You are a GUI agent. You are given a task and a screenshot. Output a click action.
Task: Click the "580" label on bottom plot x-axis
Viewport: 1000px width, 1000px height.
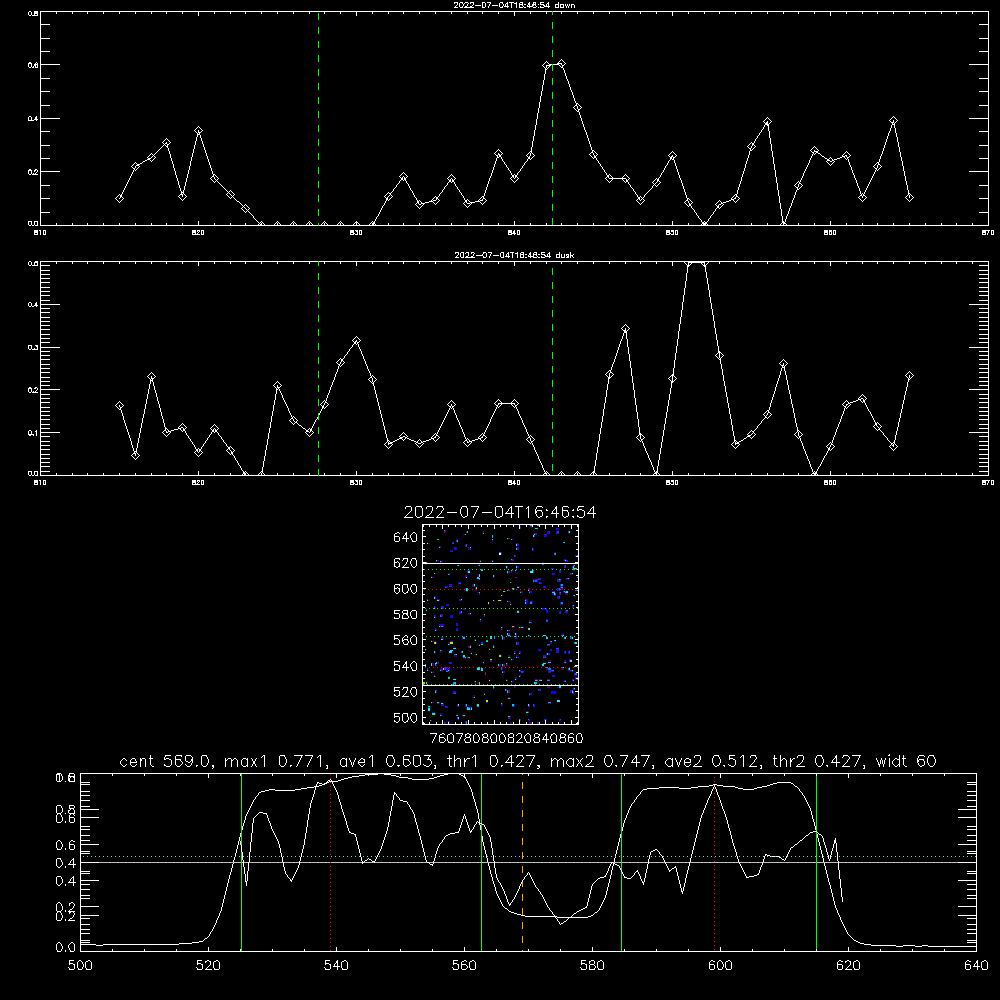[x=592, y=966]
